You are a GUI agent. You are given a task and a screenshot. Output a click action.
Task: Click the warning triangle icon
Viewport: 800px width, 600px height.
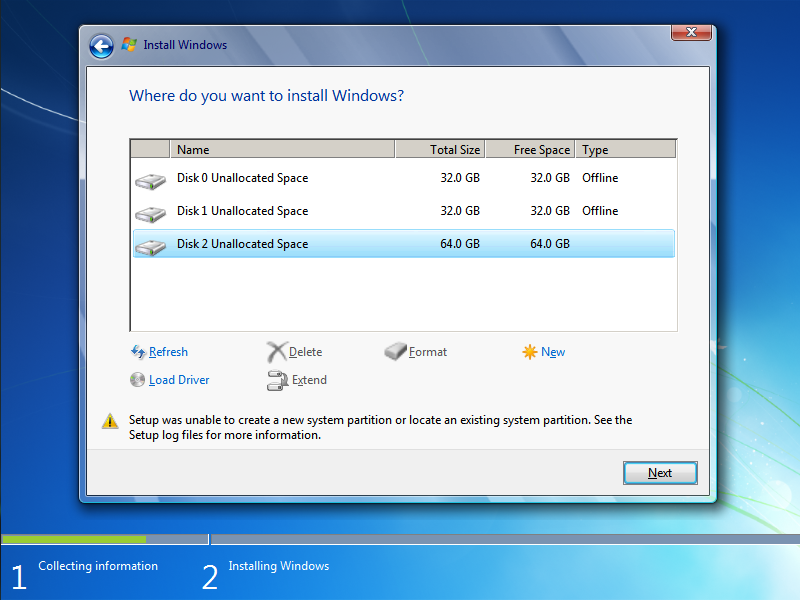[x=110, y=421]
